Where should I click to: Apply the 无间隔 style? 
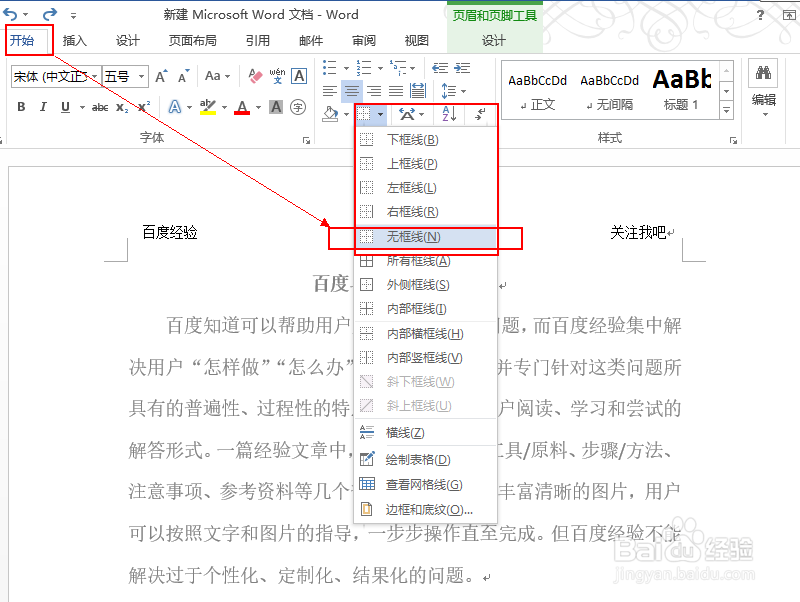tap(609, 91)
